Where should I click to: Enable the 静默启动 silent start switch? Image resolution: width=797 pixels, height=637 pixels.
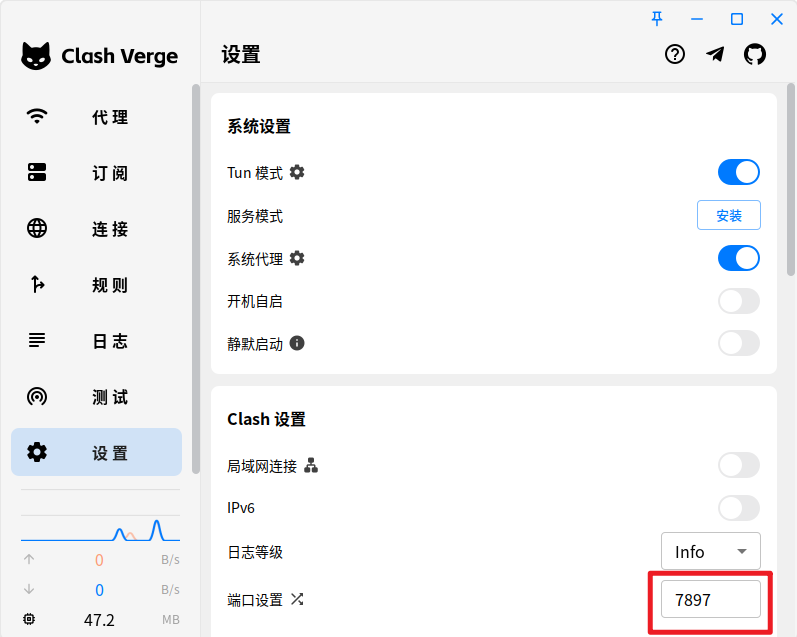tap(739, 344)
